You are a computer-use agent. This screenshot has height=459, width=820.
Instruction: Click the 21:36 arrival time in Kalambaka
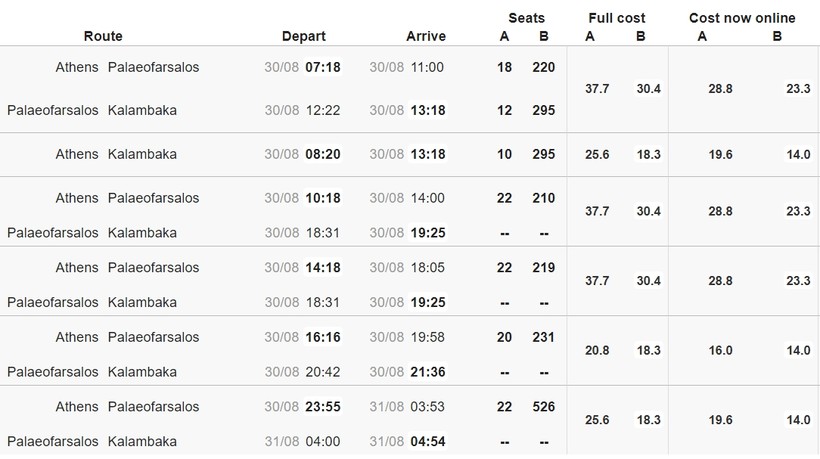[x=427, y=372]
